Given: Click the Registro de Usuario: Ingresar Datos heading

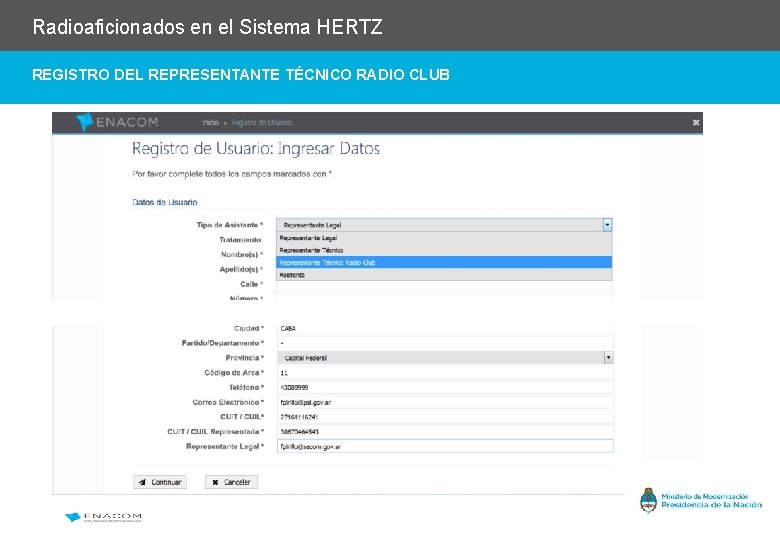Looking at the screenshot, I should tap(256, 149).
